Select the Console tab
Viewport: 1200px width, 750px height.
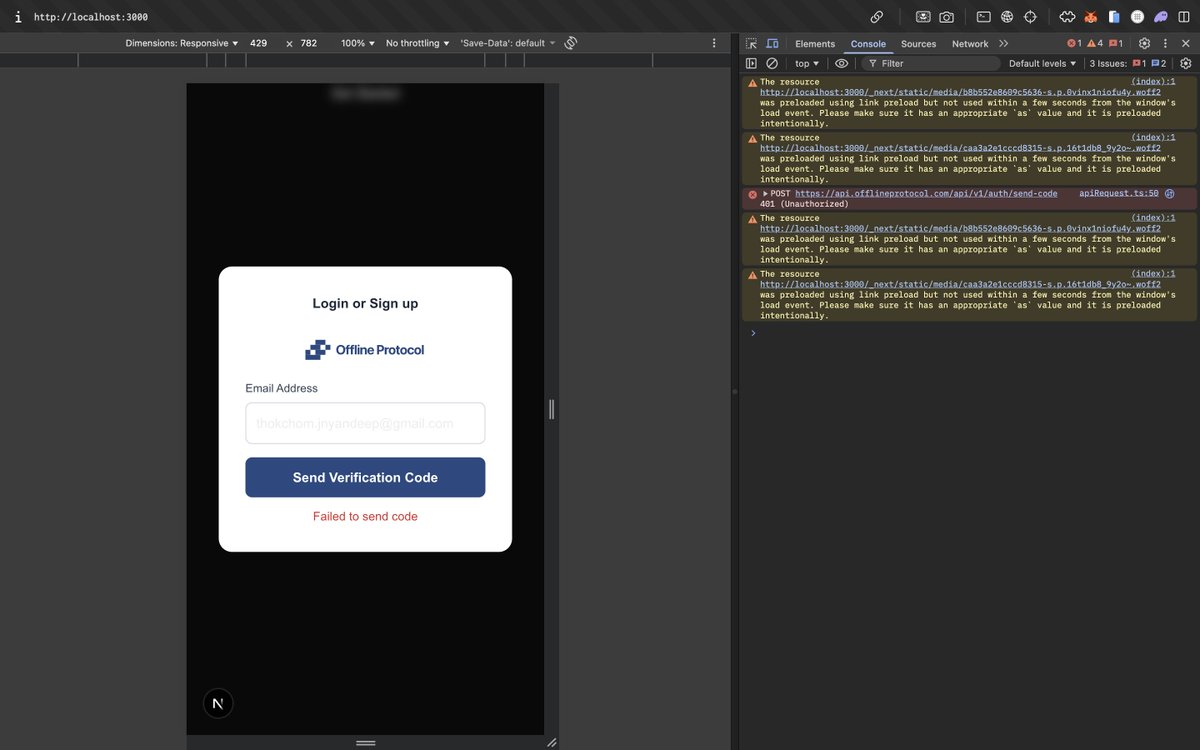point(868,44)
